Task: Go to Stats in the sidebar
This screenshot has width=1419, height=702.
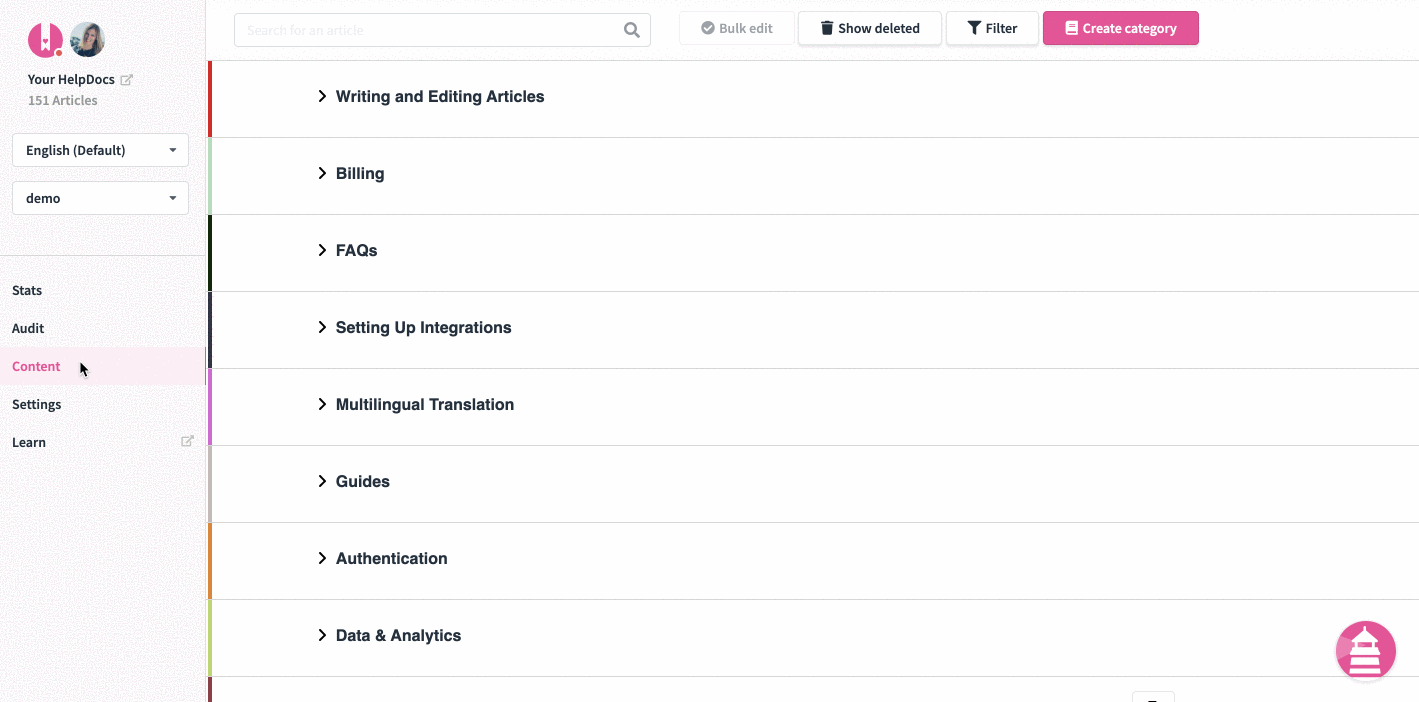Action: coord(102,290)
